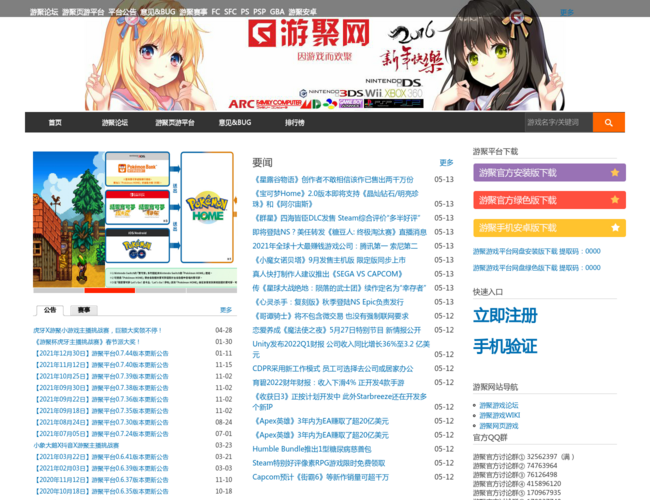Click star icon on red download button

[614, 200]
